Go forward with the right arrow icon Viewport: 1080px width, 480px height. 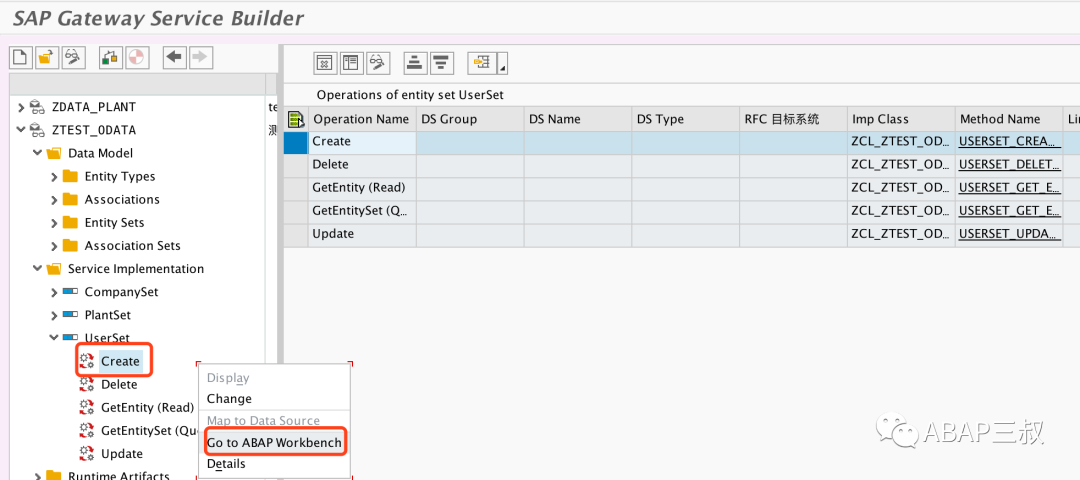(x=200, y=58)
